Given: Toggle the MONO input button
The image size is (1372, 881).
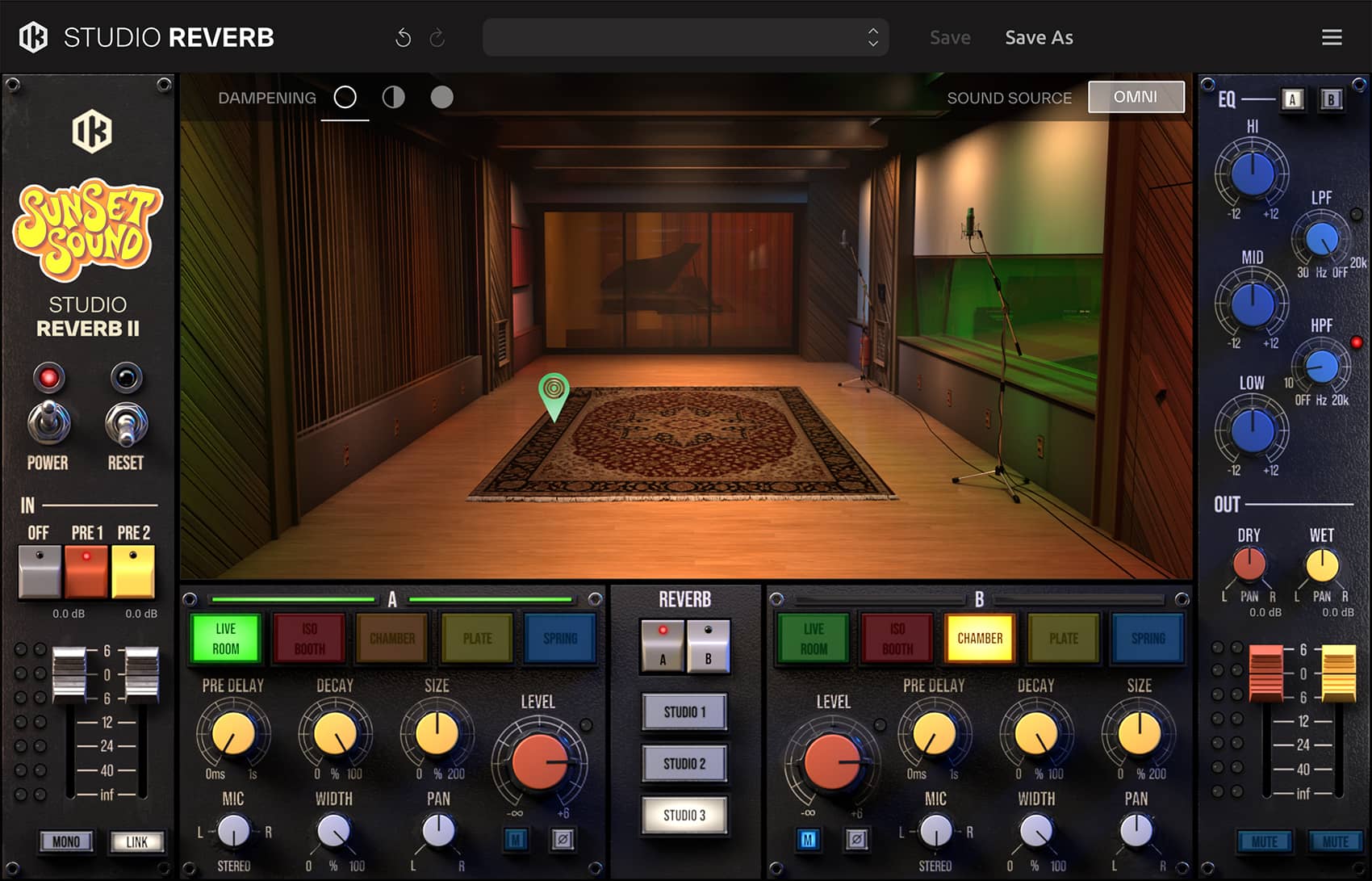Looking at the screenshot, I should pos(66,841).
